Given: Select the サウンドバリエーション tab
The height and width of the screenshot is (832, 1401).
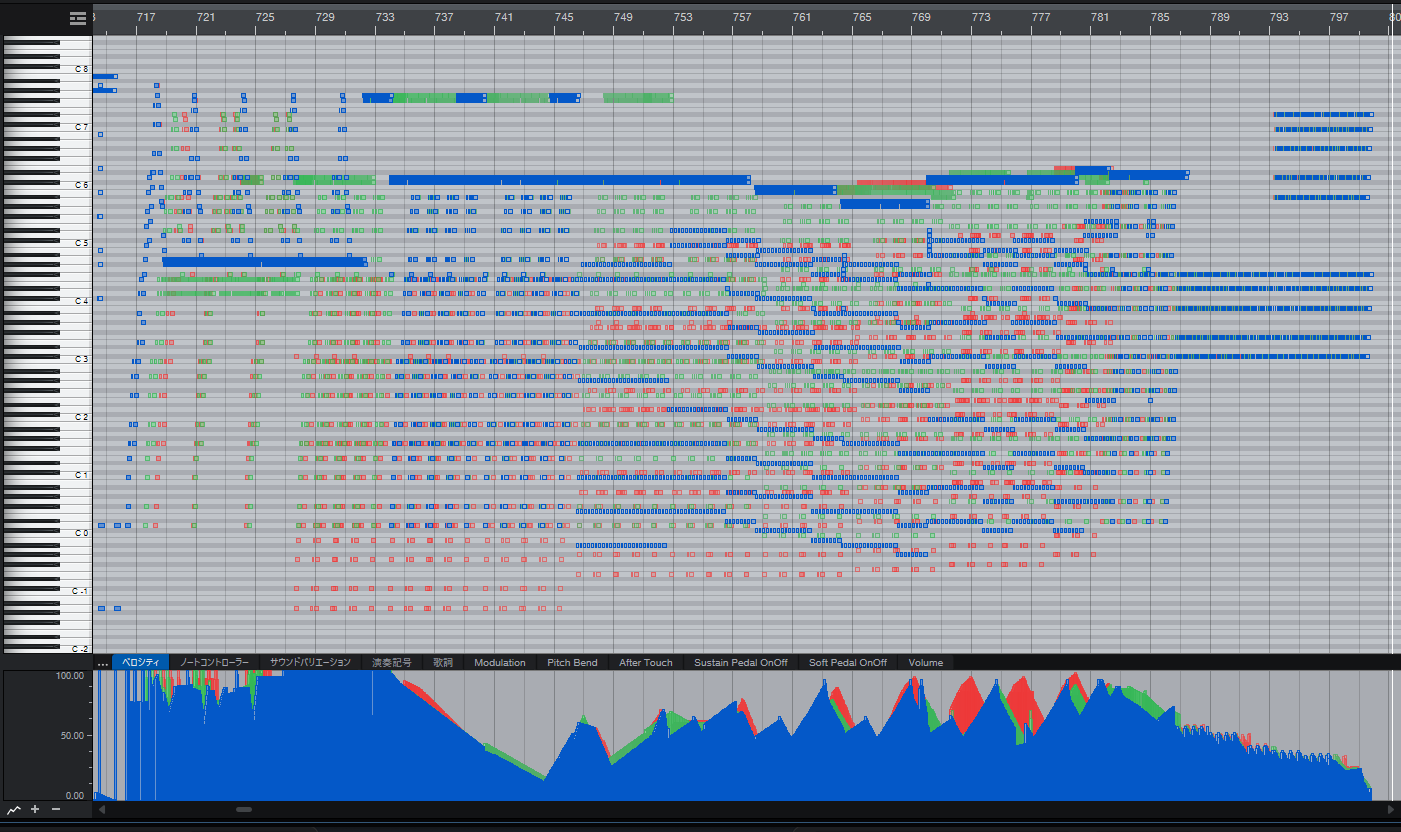Looking at the screenshot, I should pyautogui.click(x=310, y=663).
